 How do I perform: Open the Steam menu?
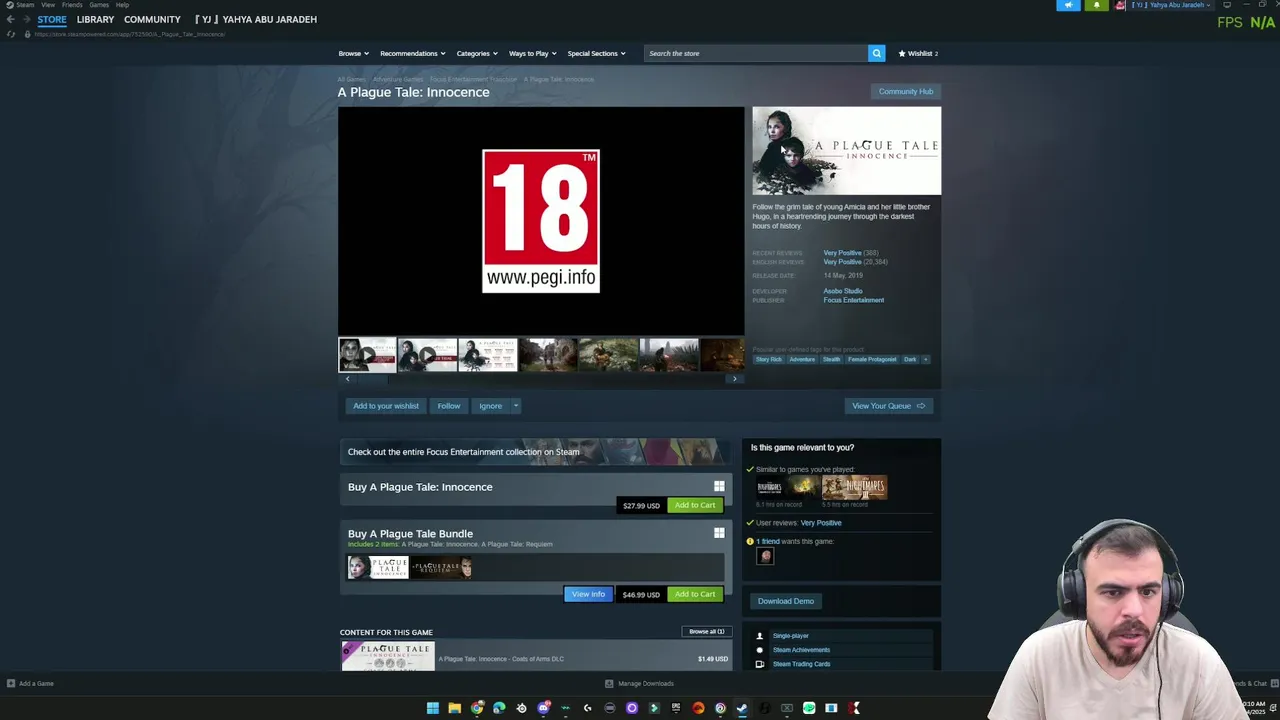coord(25,5)
